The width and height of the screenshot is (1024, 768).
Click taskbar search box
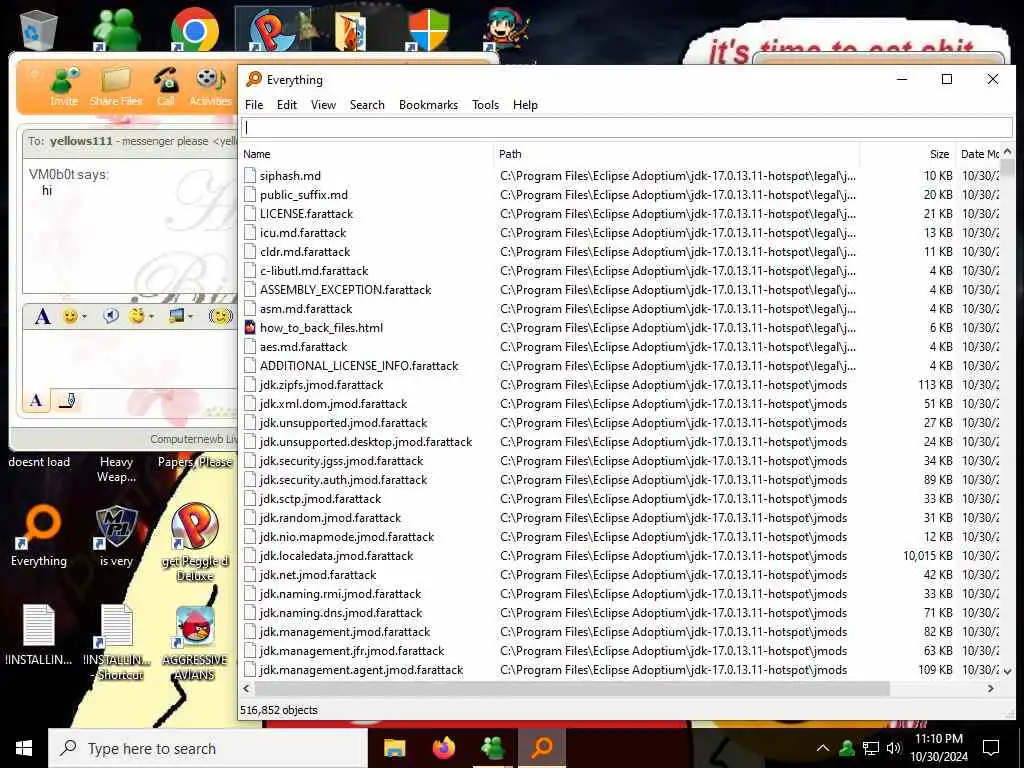pos(208,748)
